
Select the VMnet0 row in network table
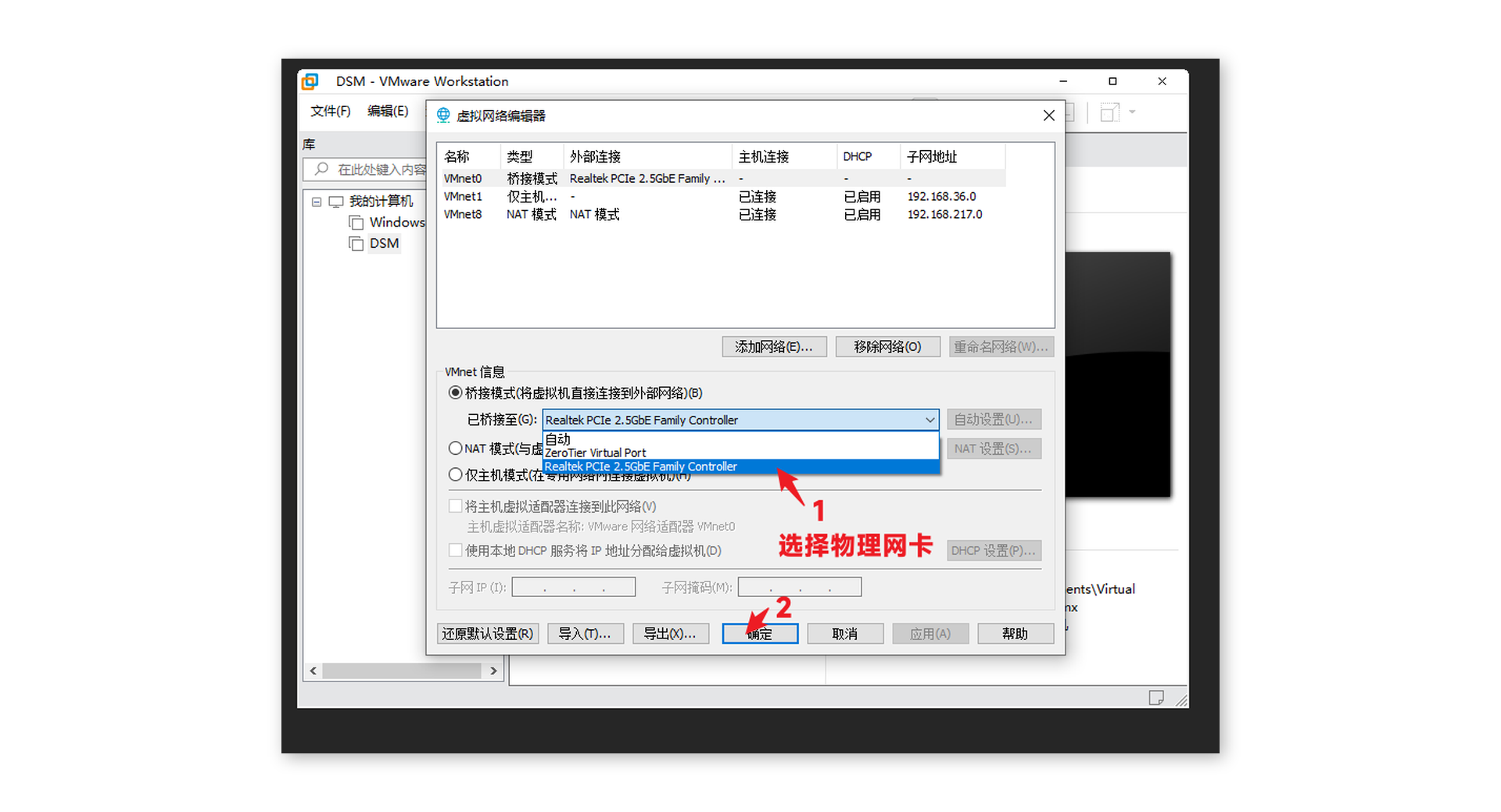[723, 179]
